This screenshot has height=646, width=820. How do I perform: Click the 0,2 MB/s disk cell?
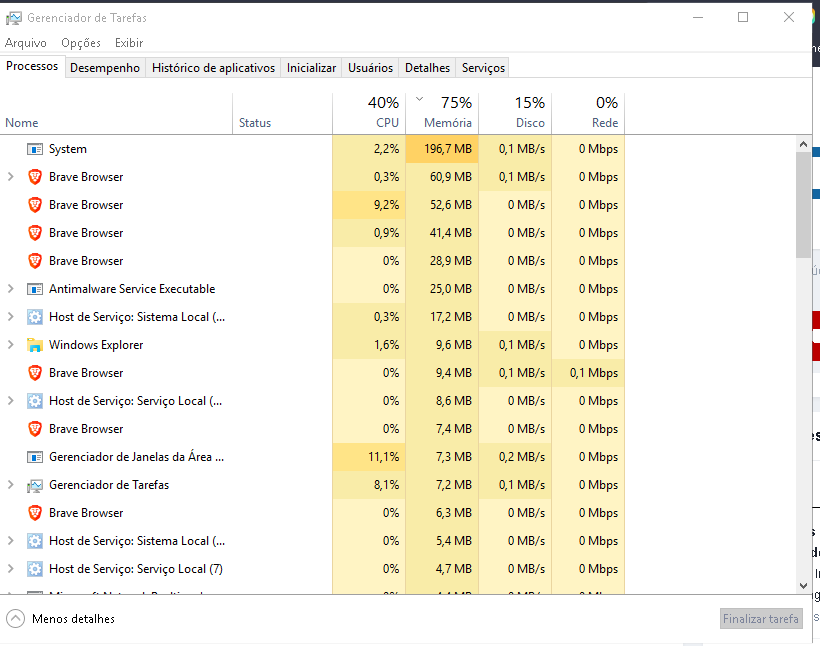(x=515, y=457)
